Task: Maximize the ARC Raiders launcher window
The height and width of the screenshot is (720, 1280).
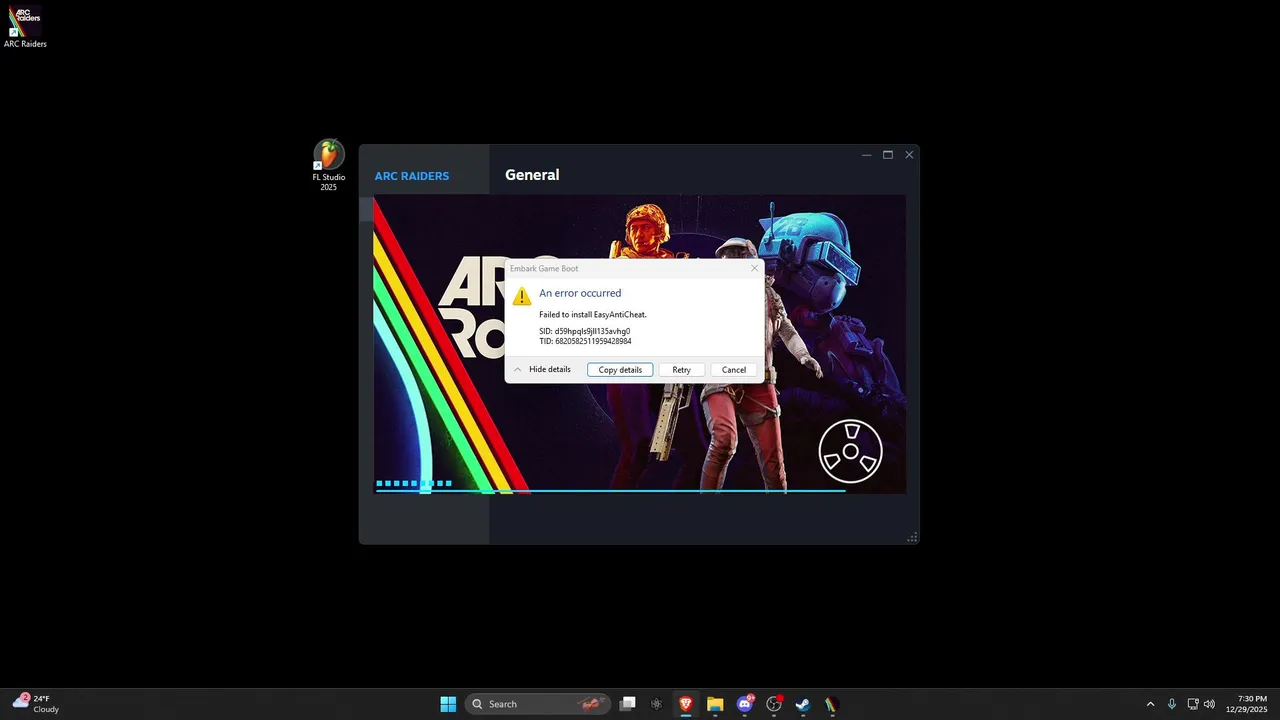Action: click(887, 155)
